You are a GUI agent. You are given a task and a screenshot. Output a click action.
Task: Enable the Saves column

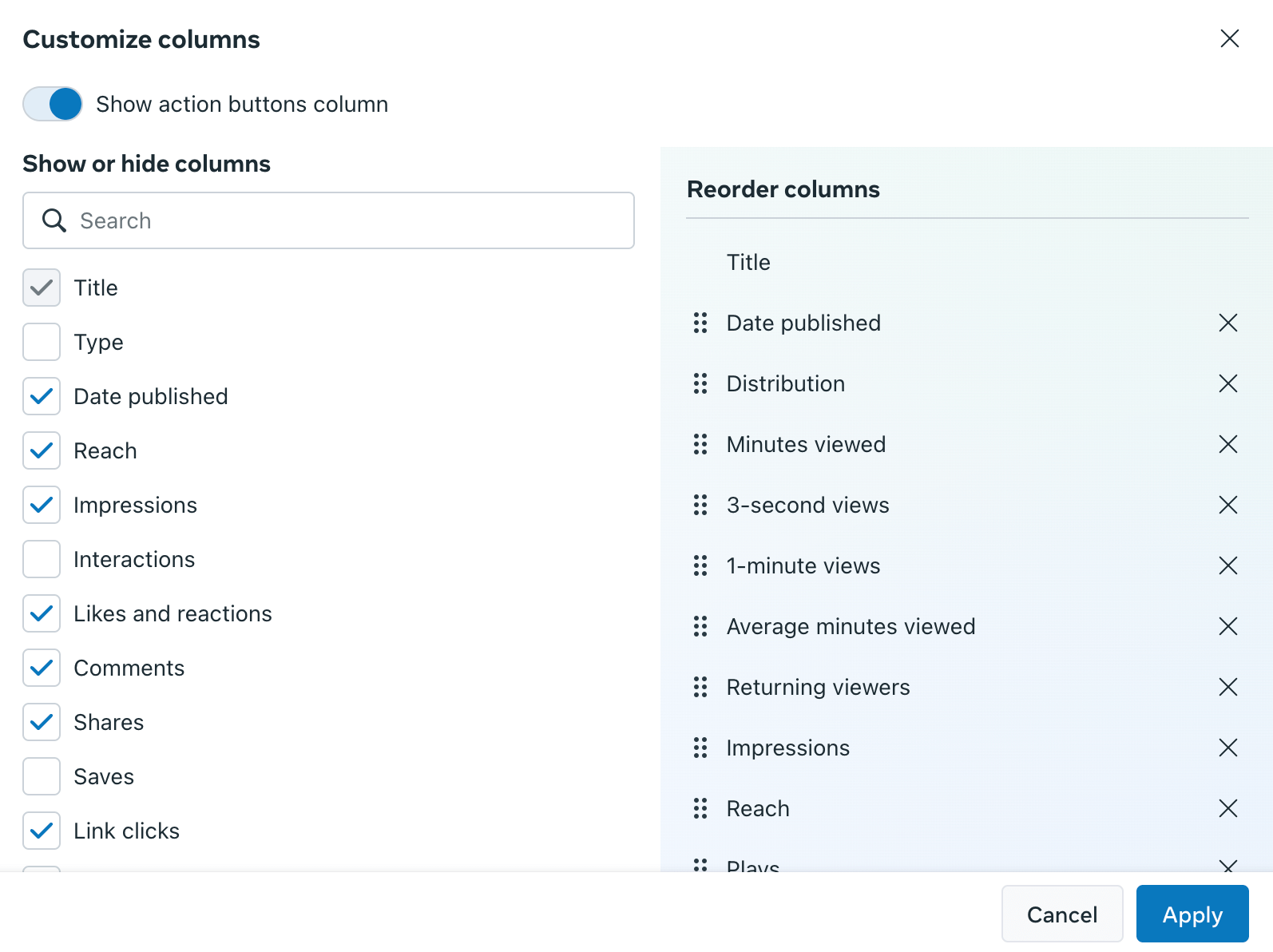click(x=41, y=776)
